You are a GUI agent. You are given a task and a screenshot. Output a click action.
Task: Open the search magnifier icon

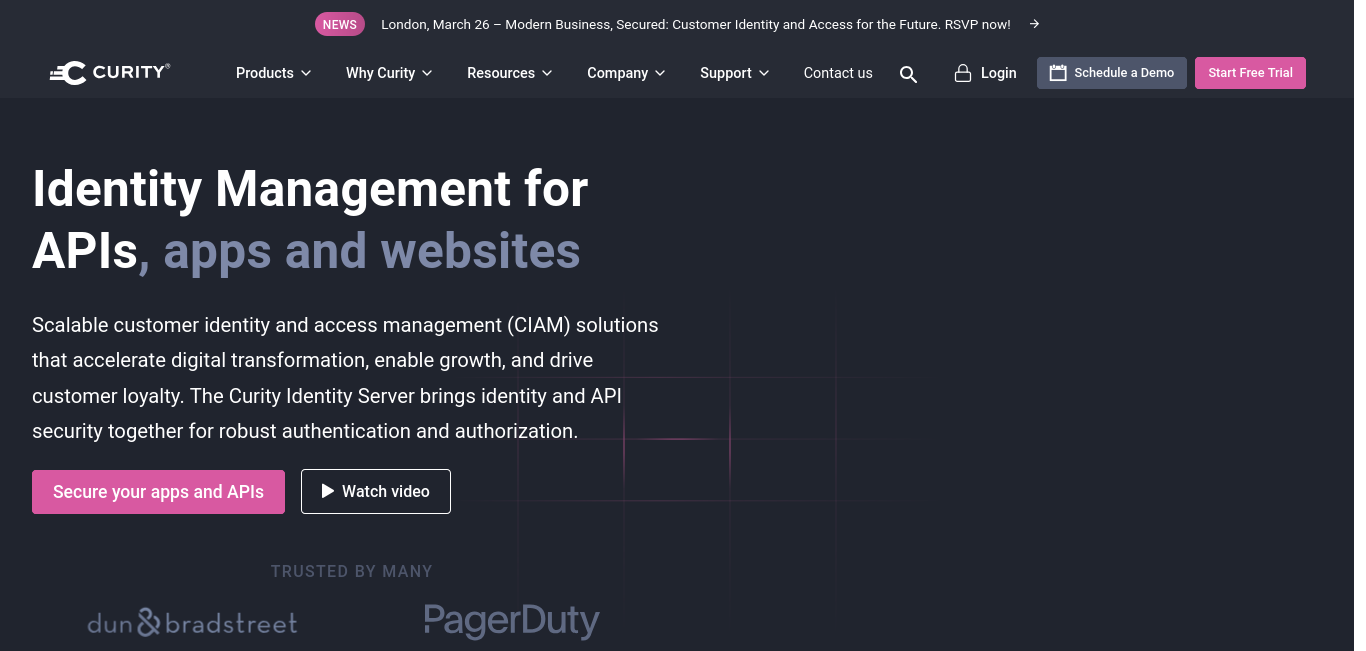click(908, 74)
